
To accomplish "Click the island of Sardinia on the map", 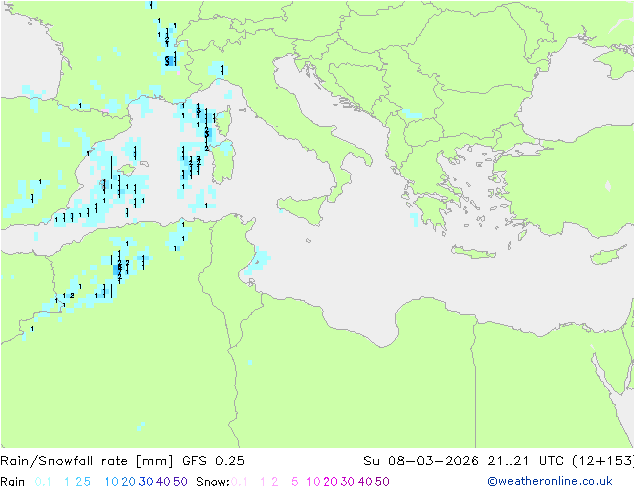I will pyautogui.click(x=224, y=162).
